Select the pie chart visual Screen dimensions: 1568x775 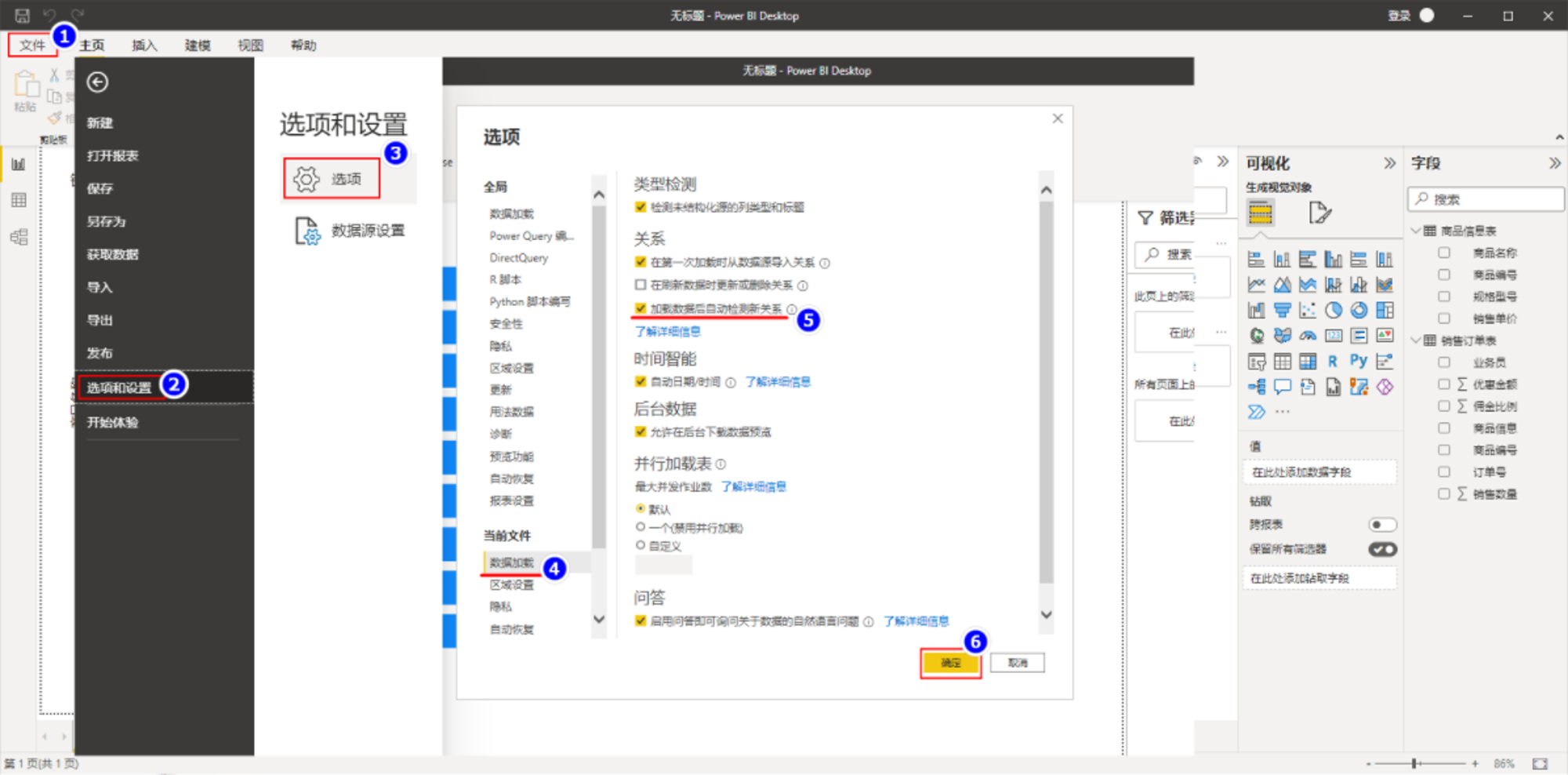tap(1333, 311)
